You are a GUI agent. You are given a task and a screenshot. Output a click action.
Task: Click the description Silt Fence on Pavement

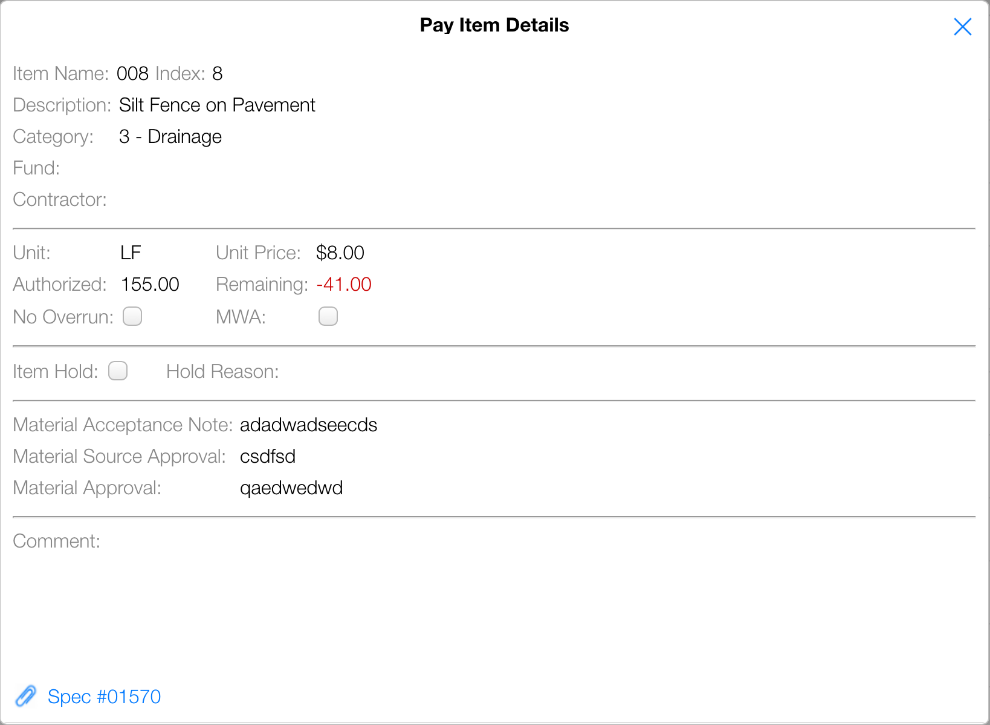[217, 105]
